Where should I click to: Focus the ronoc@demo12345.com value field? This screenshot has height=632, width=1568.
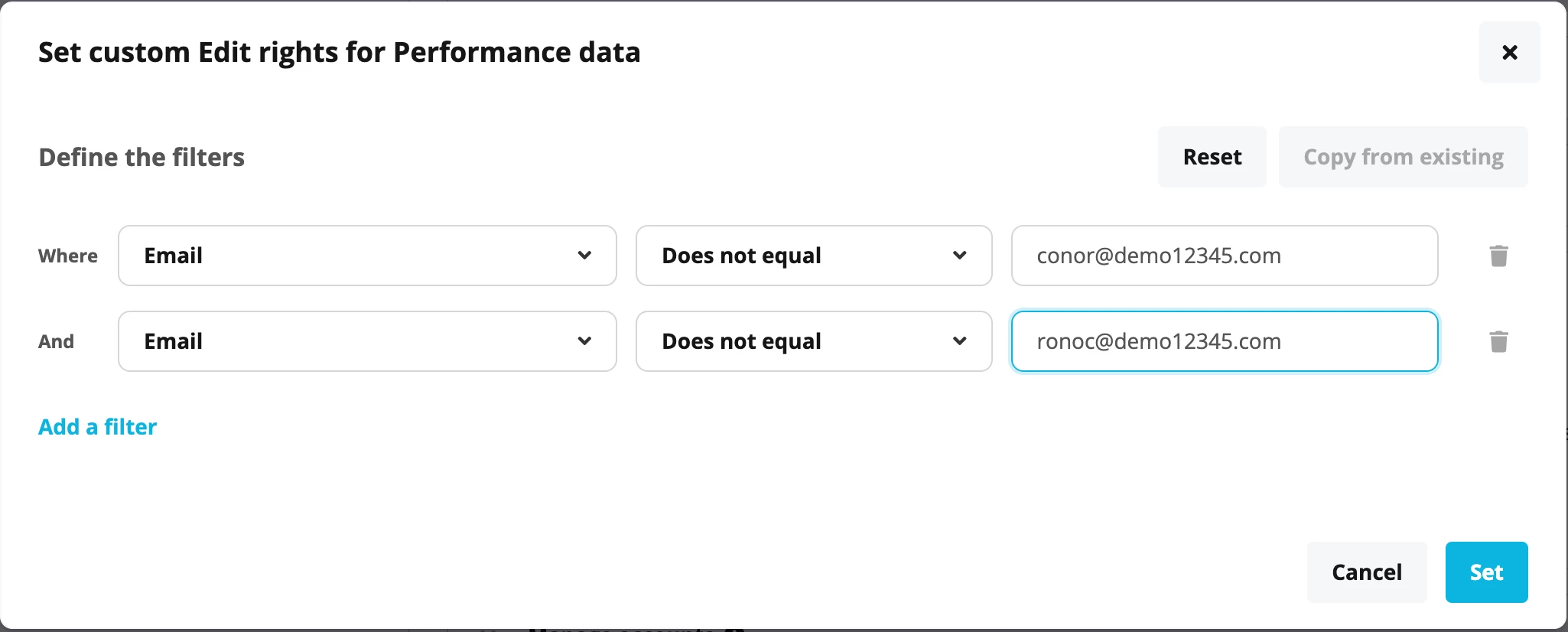(1225, 341)
